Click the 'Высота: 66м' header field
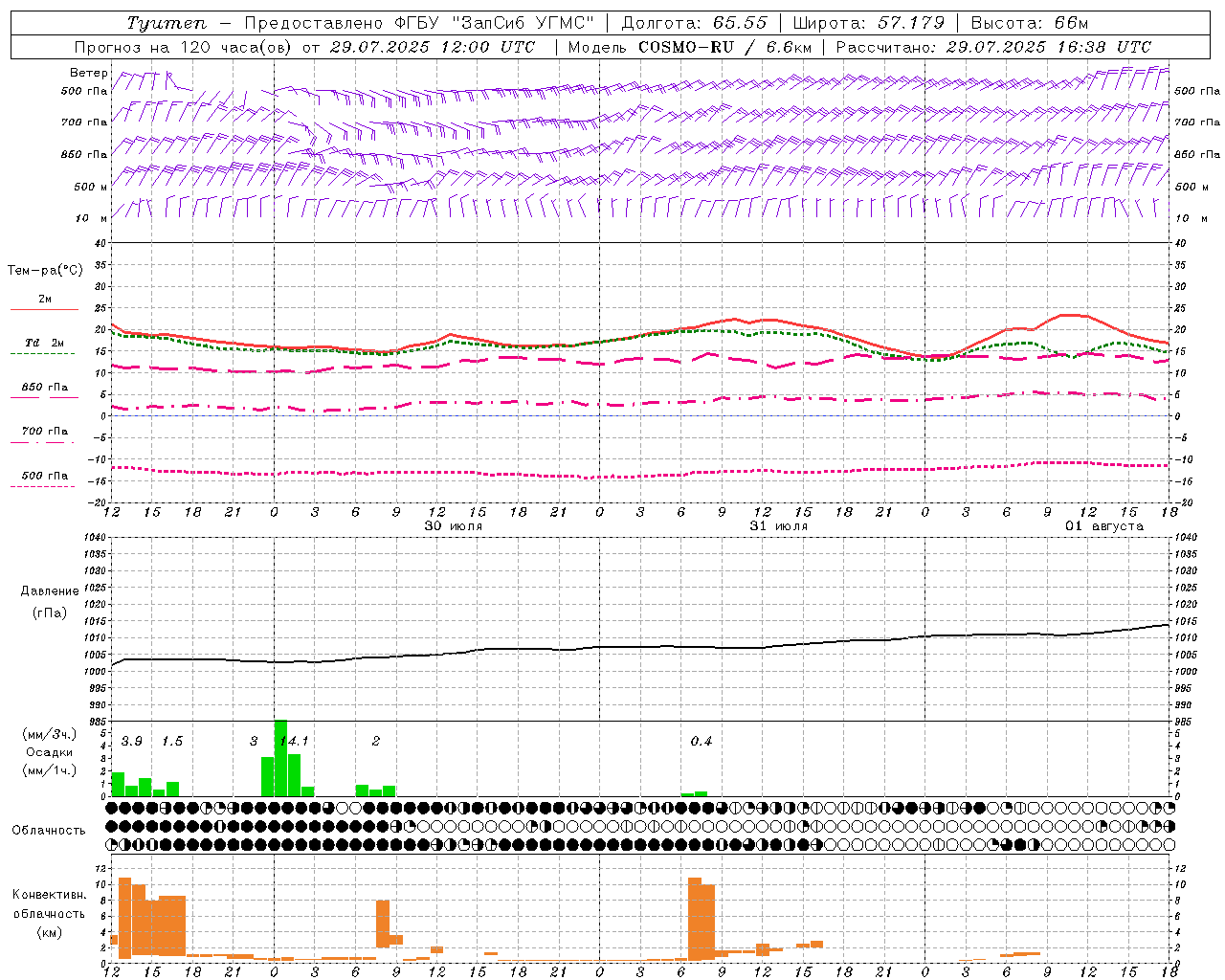The image size is (1225, 980). 1030,23
